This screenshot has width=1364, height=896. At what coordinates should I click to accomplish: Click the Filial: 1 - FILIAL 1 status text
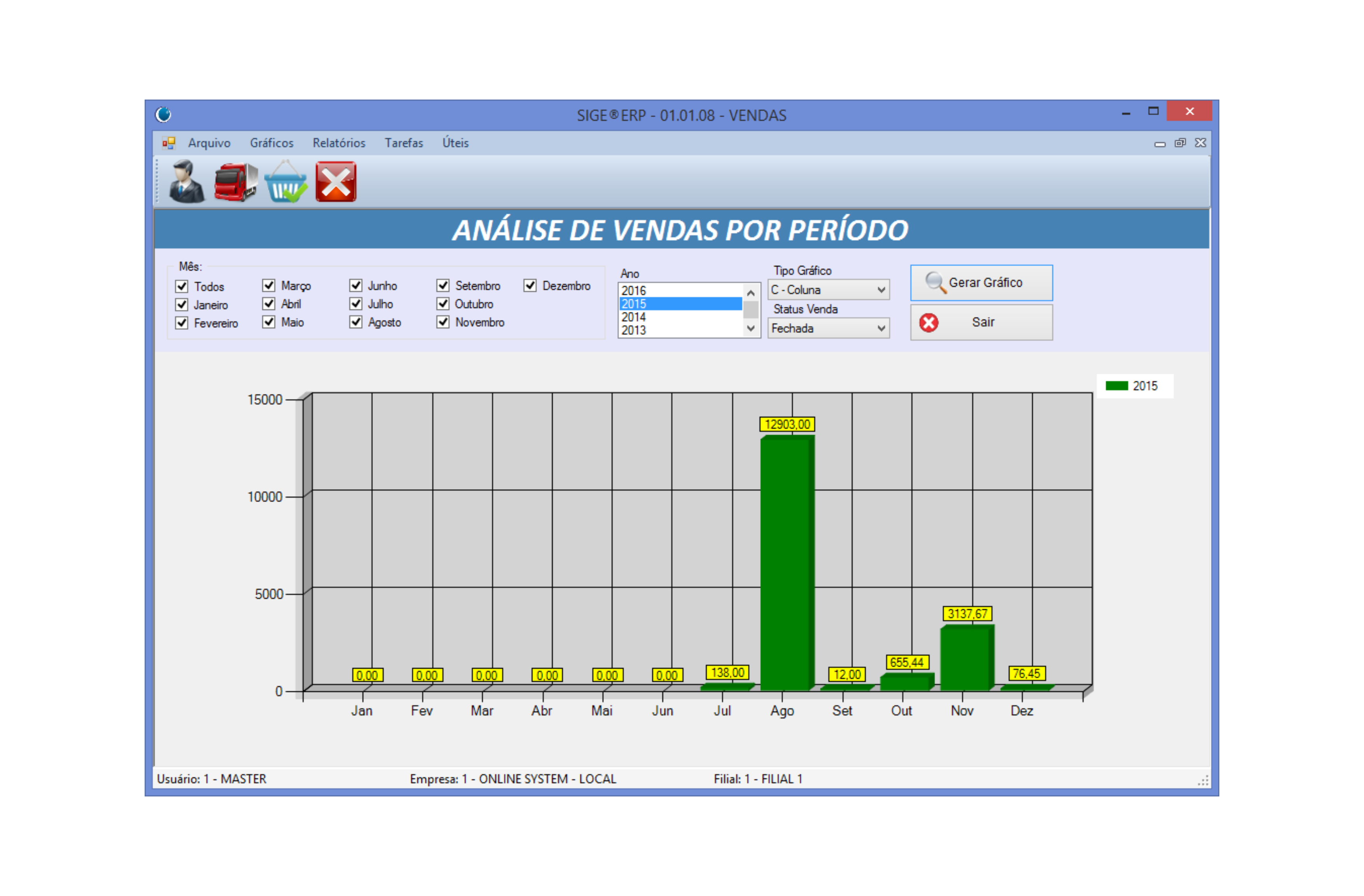pos(758,779)
